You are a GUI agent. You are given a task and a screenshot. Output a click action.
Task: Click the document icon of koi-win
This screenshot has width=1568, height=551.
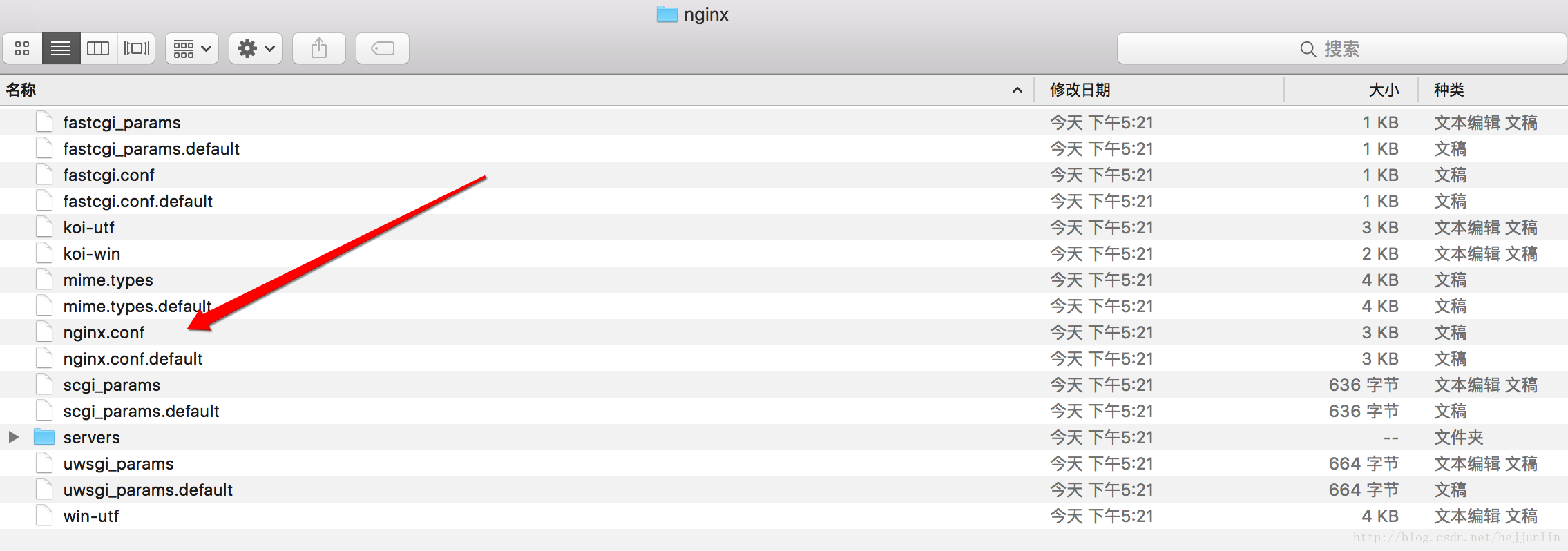[x=44, y=253]
